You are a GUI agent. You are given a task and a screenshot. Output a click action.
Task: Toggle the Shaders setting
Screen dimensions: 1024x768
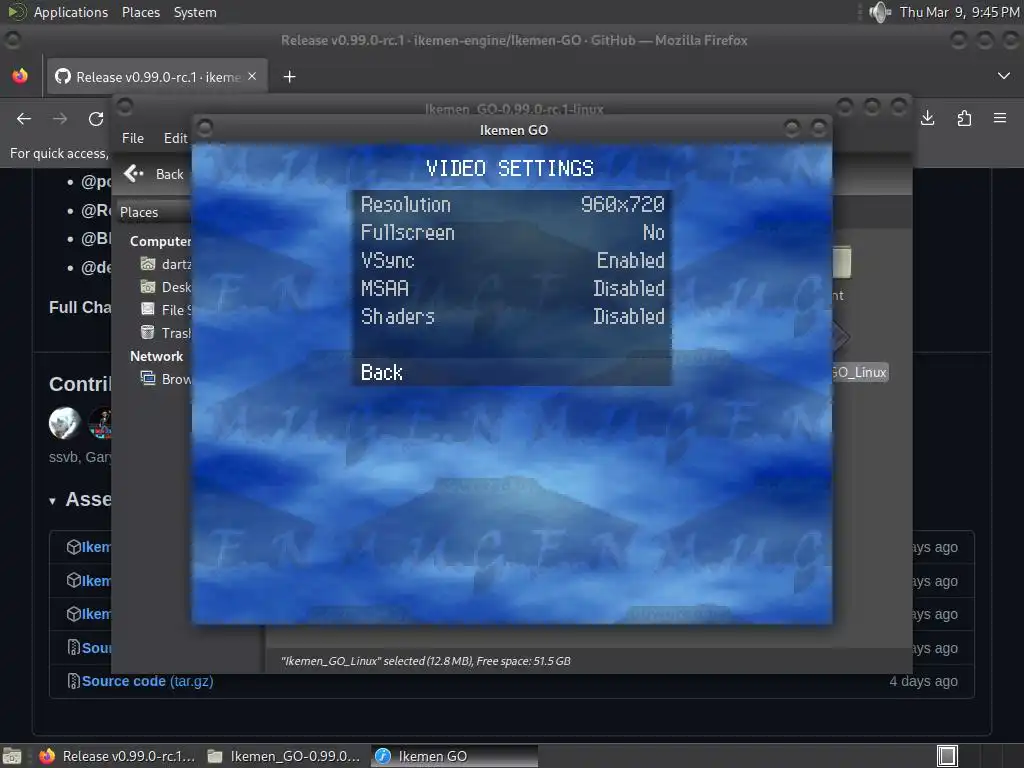[x=512, y=317]
